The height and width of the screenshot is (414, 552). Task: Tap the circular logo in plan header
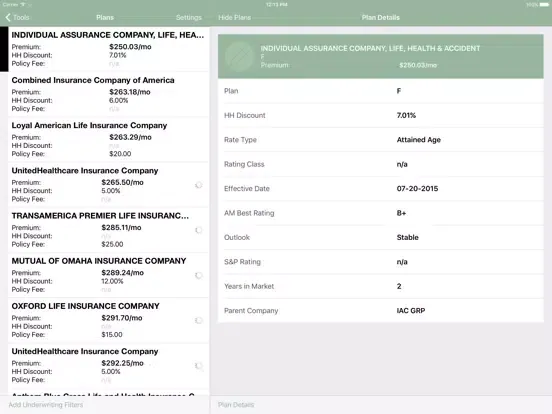point(239,56)
